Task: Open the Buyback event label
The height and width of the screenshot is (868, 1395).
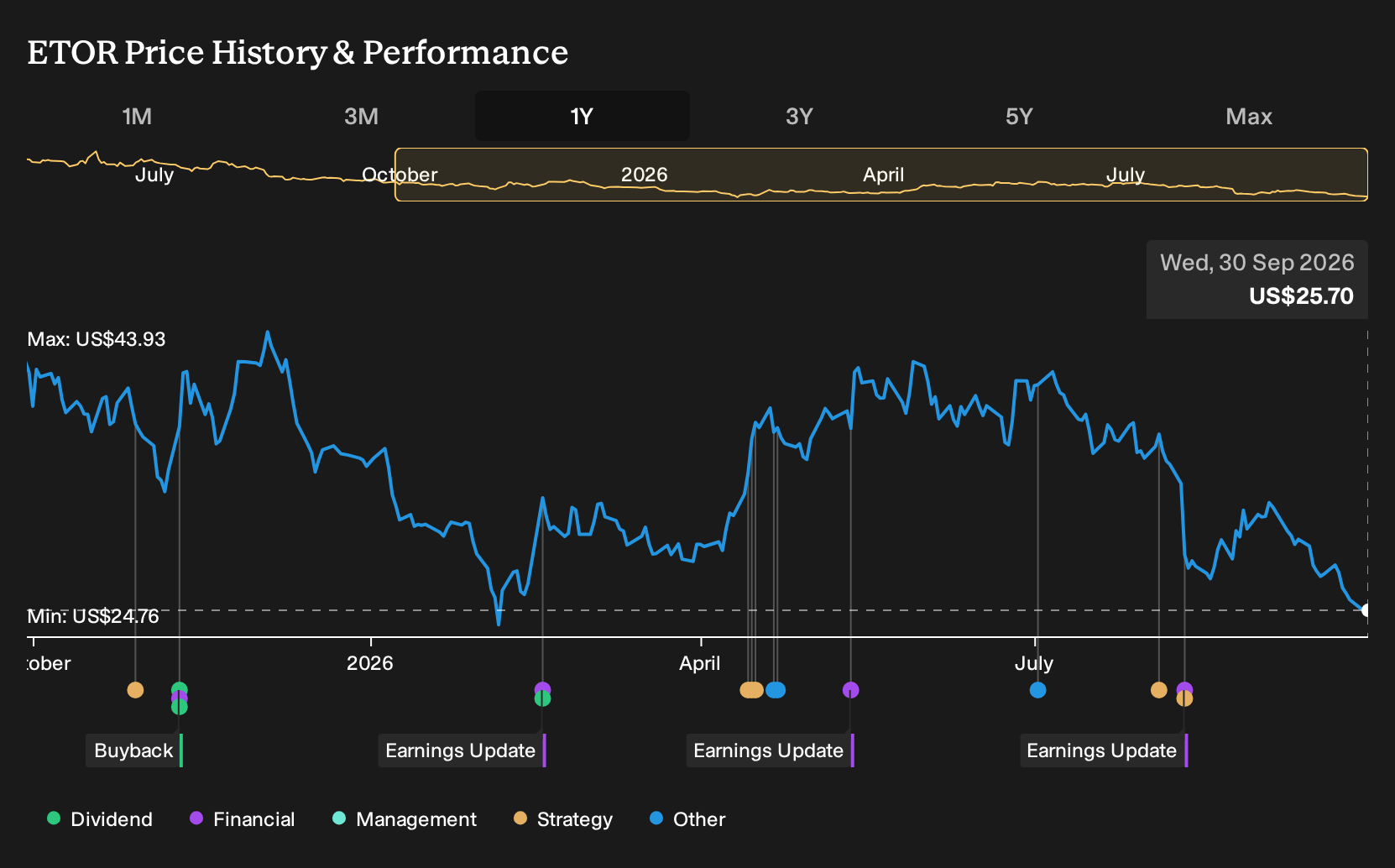Action: coord(134,750)
